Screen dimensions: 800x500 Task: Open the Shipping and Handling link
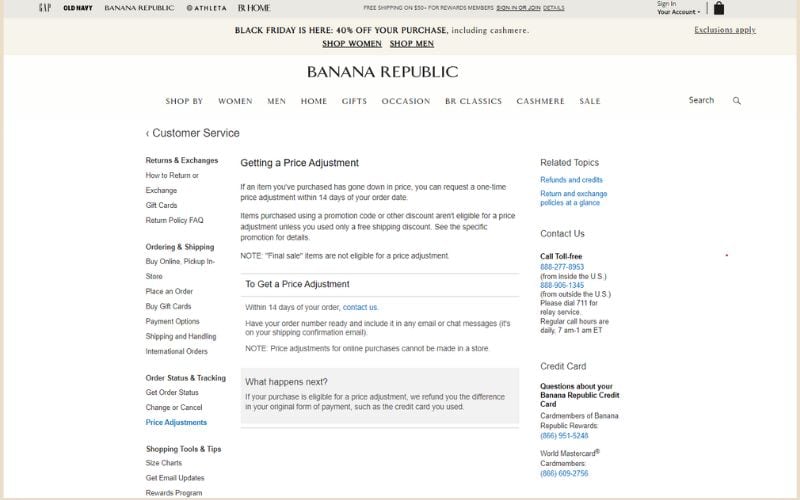coord(181,337)
